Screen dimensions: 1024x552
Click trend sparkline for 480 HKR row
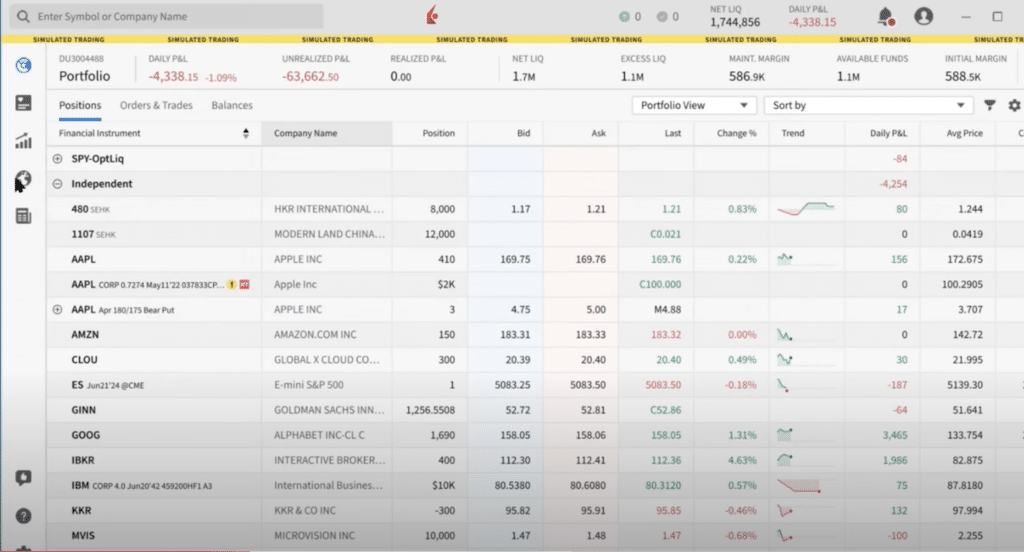point(806,209)
